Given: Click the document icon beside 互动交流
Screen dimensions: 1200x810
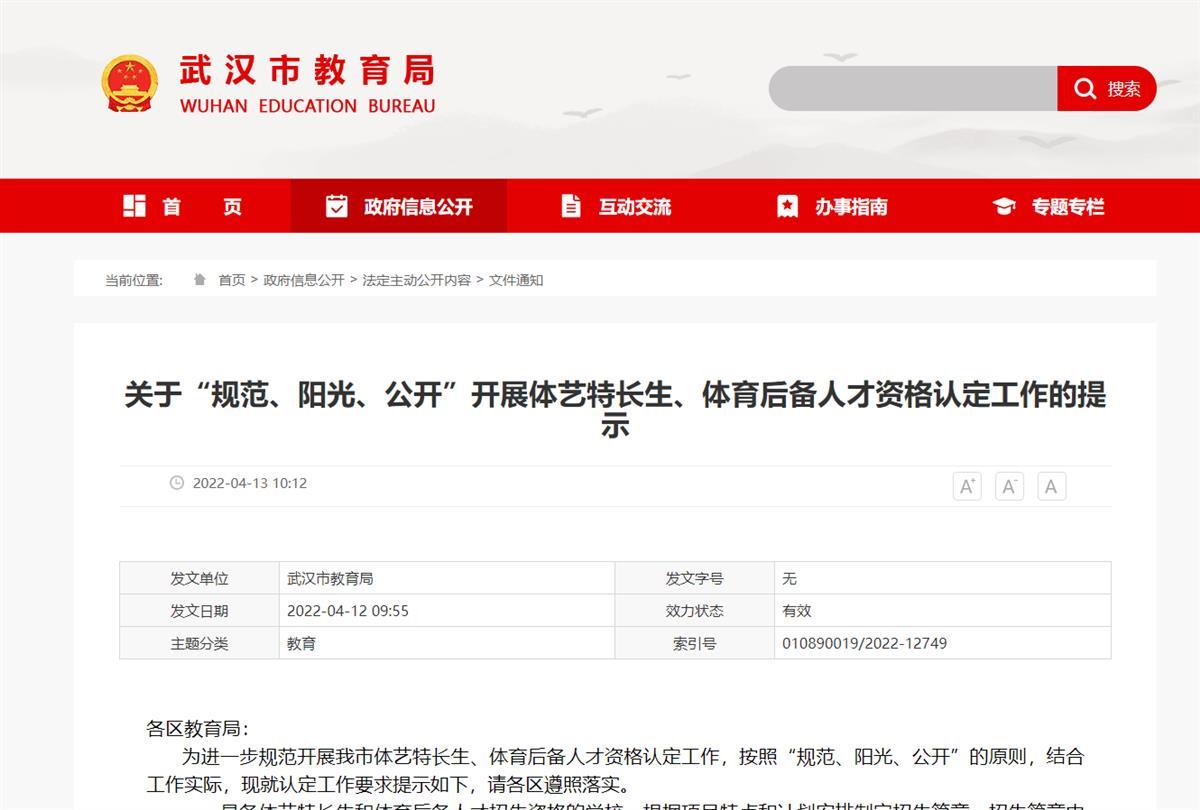Looking at the screenshot, I should coord(571,206).
